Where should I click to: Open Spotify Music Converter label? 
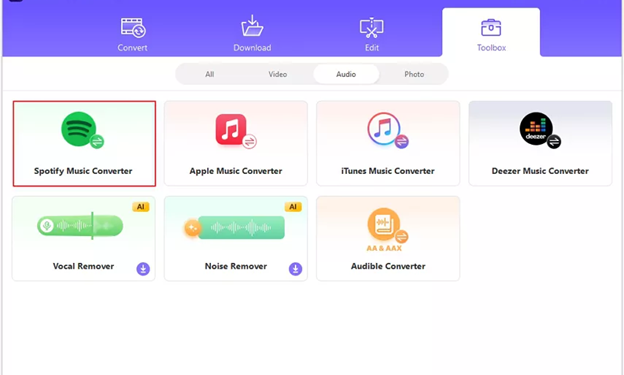(83, 171)
